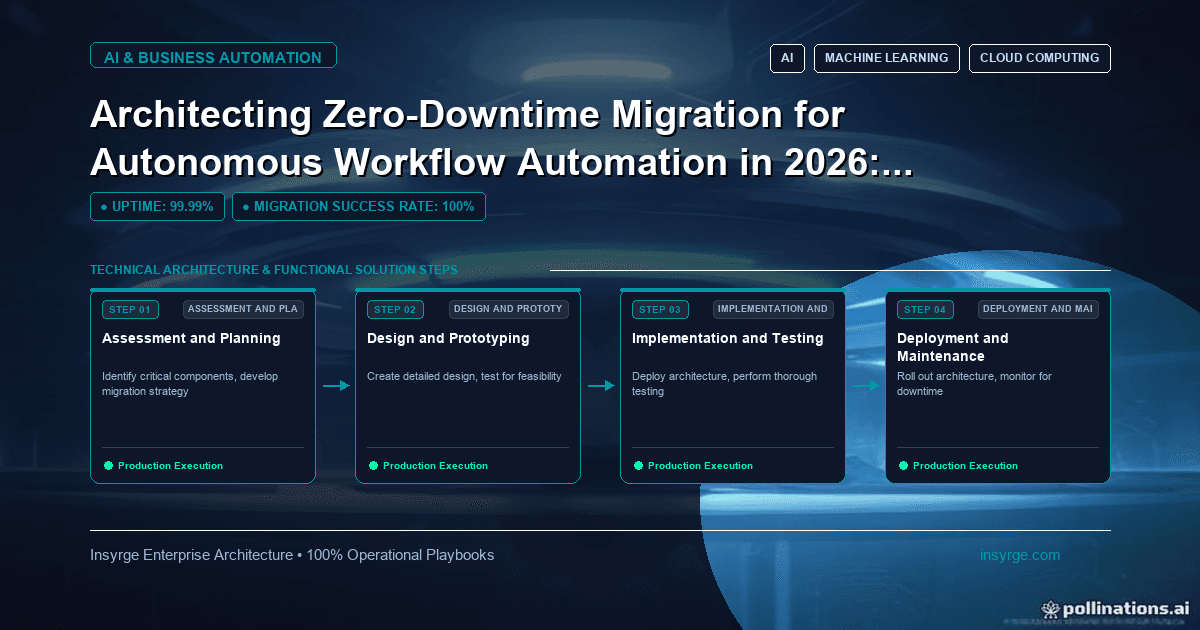The height and width of the screenshot is (630, 1200).
Task: Select the STEP 02 badge
Action: tap(395, 309)
